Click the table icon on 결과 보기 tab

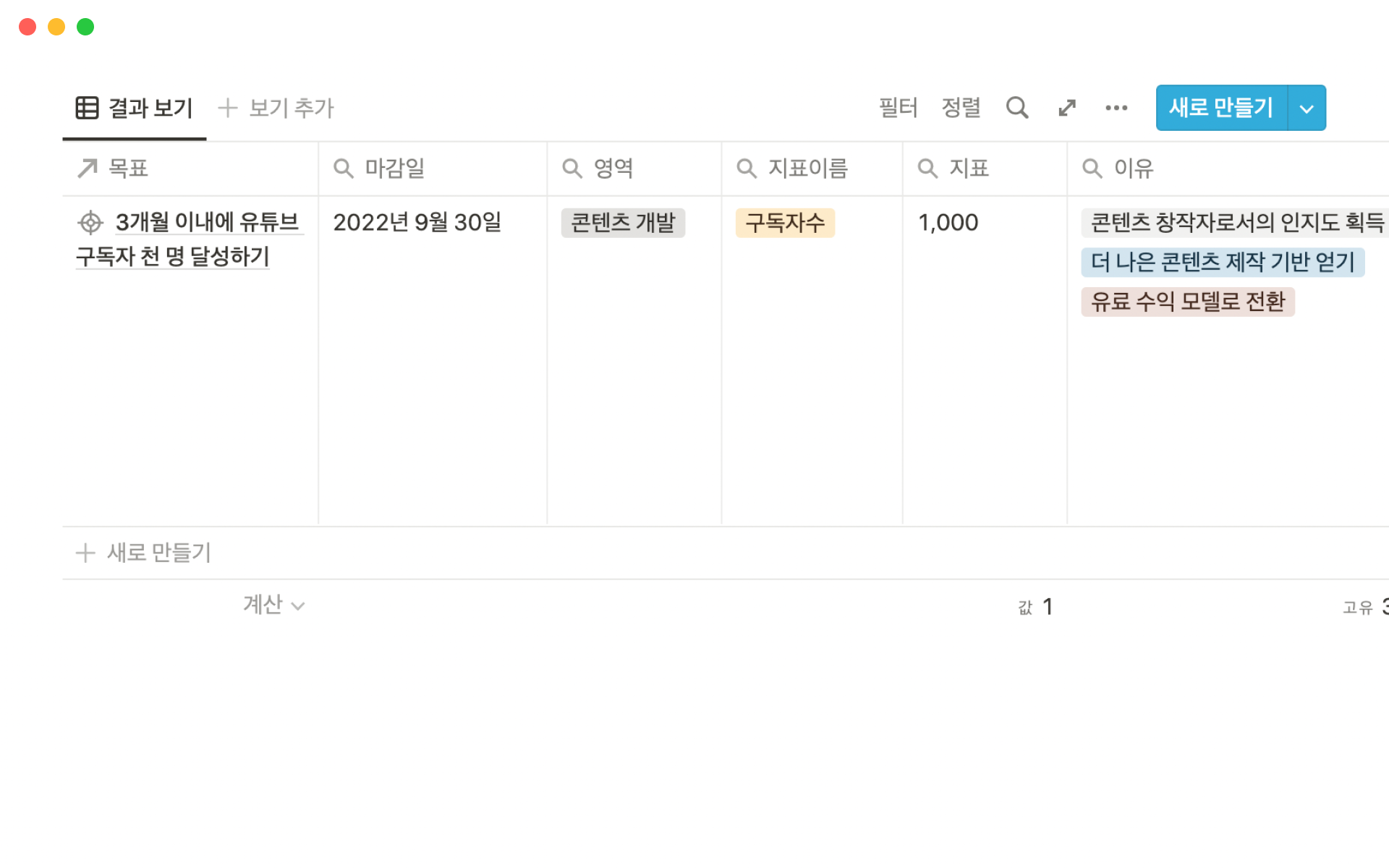click(87, 108)
